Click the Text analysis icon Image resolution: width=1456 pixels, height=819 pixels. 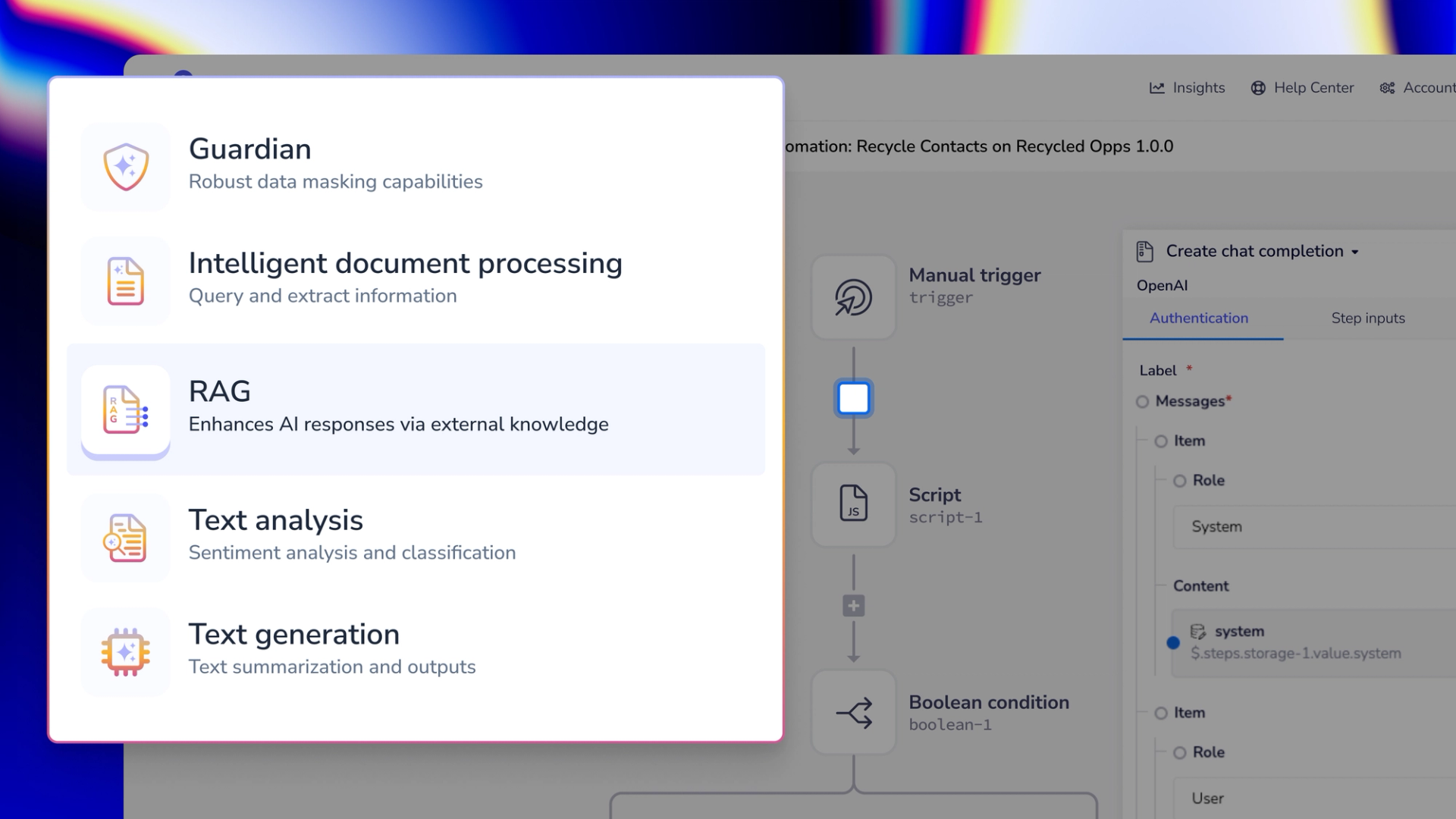(126, 538)
